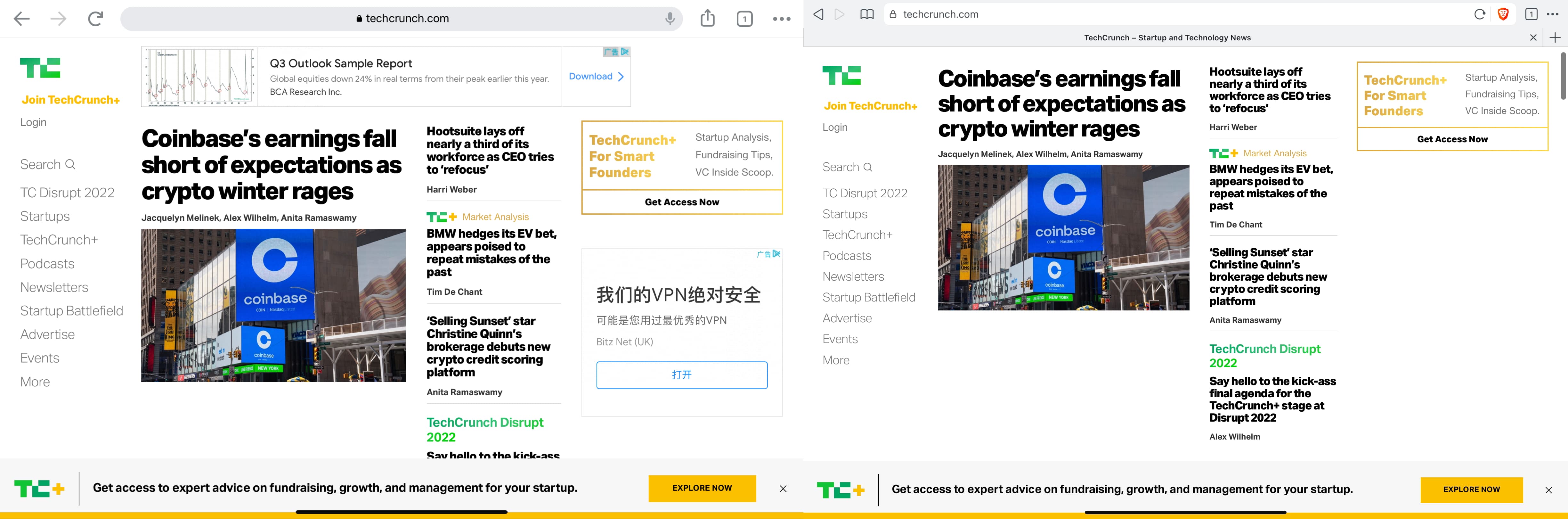
Task: Open Podcasts in left sidebar
Action: click(x=47, y=264)
